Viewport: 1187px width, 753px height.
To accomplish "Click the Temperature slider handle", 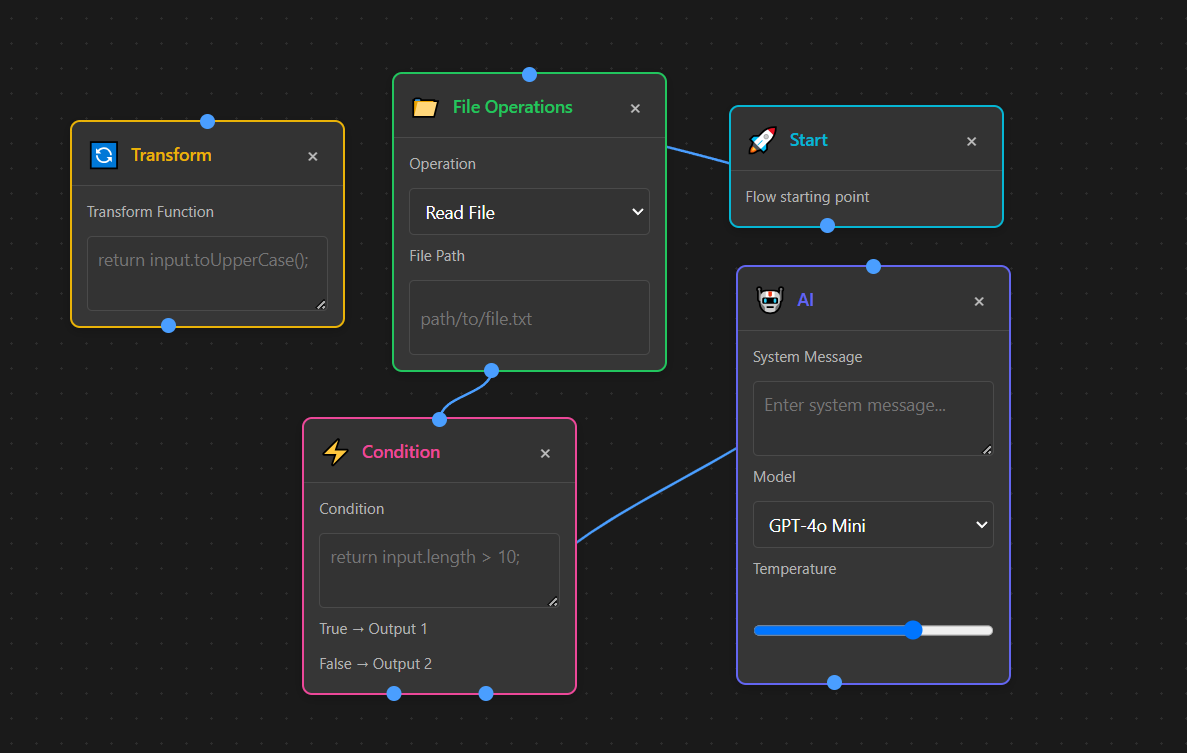I will (x=913, y=630).
